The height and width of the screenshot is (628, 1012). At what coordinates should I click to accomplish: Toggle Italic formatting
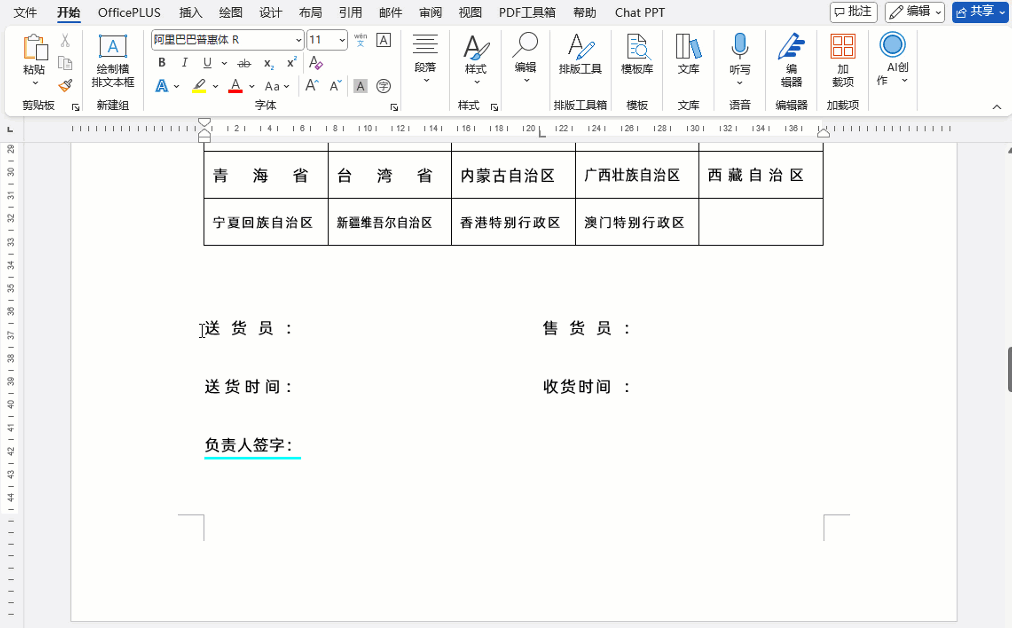[185, 63]
